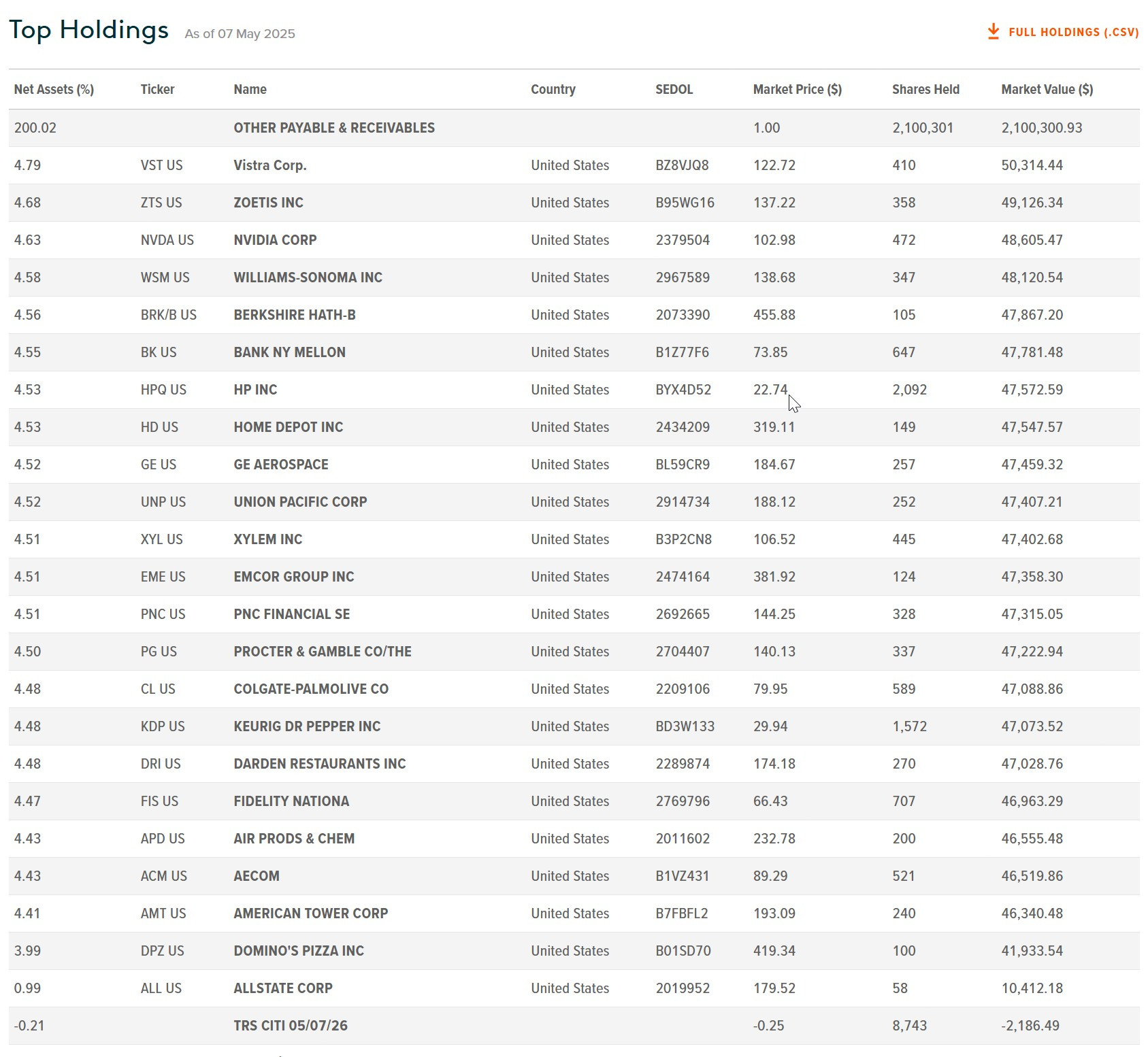Click the KDP US ticker cell
This screenshot has height=1057, width=1148.
click(163, 726)
